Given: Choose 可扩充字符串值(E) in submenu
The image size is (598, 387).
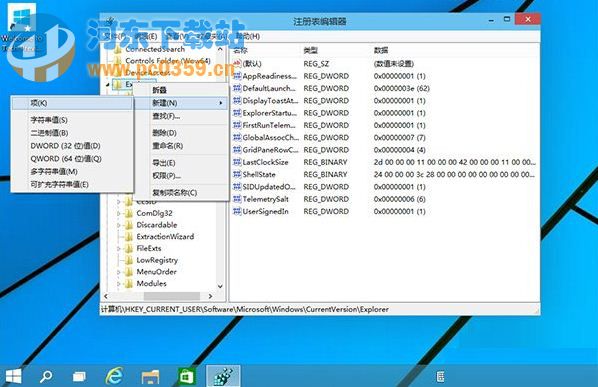Looking at the screenshot, I should [x=72, y=185].
